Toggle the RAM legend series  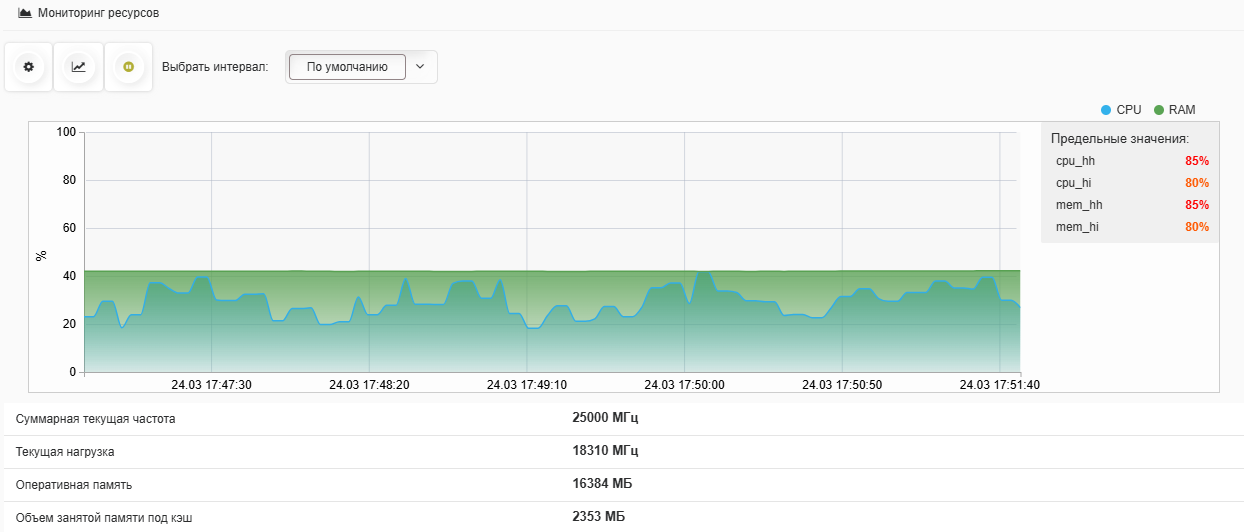click(1175, 110)
